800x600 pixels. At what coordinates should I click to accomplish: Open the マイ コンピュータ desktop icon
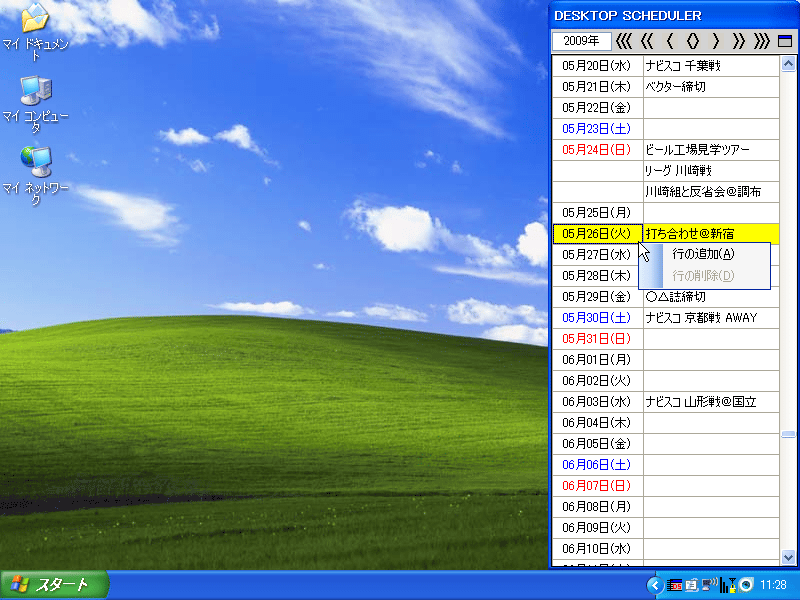point(35,104)
